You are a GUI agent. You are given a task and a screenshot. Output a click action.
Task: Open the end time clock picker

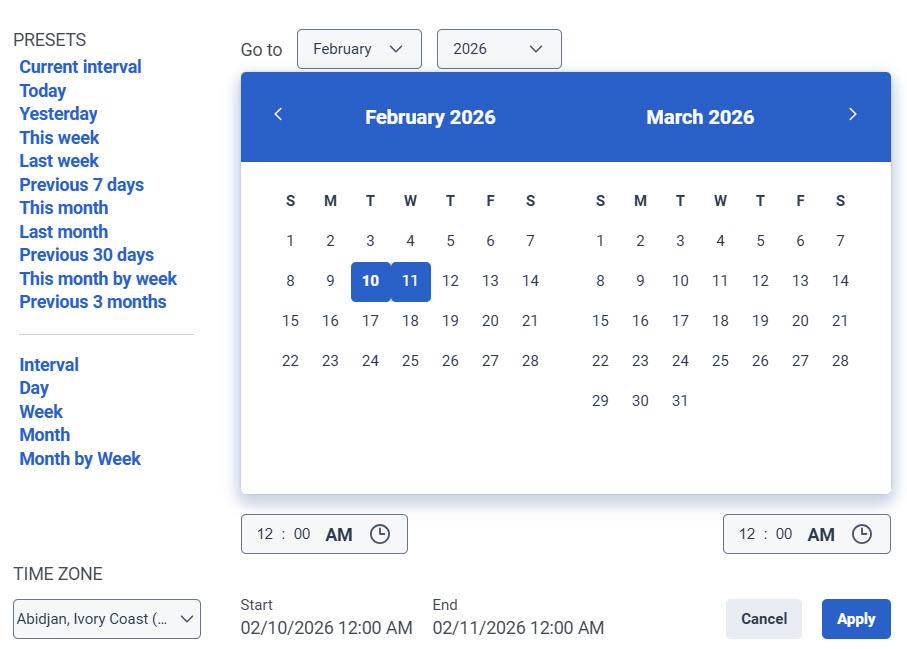click(x=862, y=534)
